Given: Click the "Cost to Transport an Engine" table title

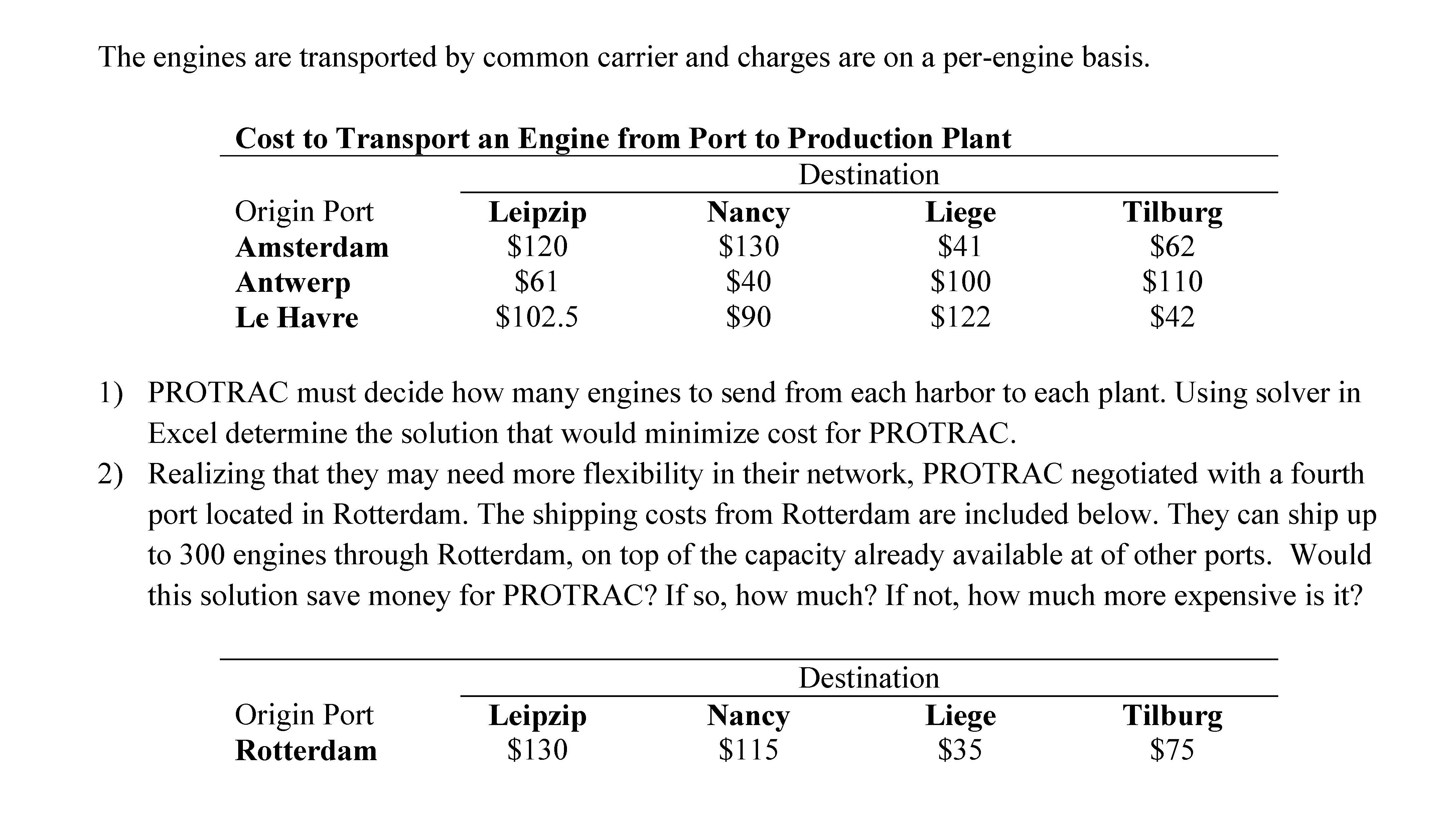Looking at the screenshot, I should click(x=622, y=138).
